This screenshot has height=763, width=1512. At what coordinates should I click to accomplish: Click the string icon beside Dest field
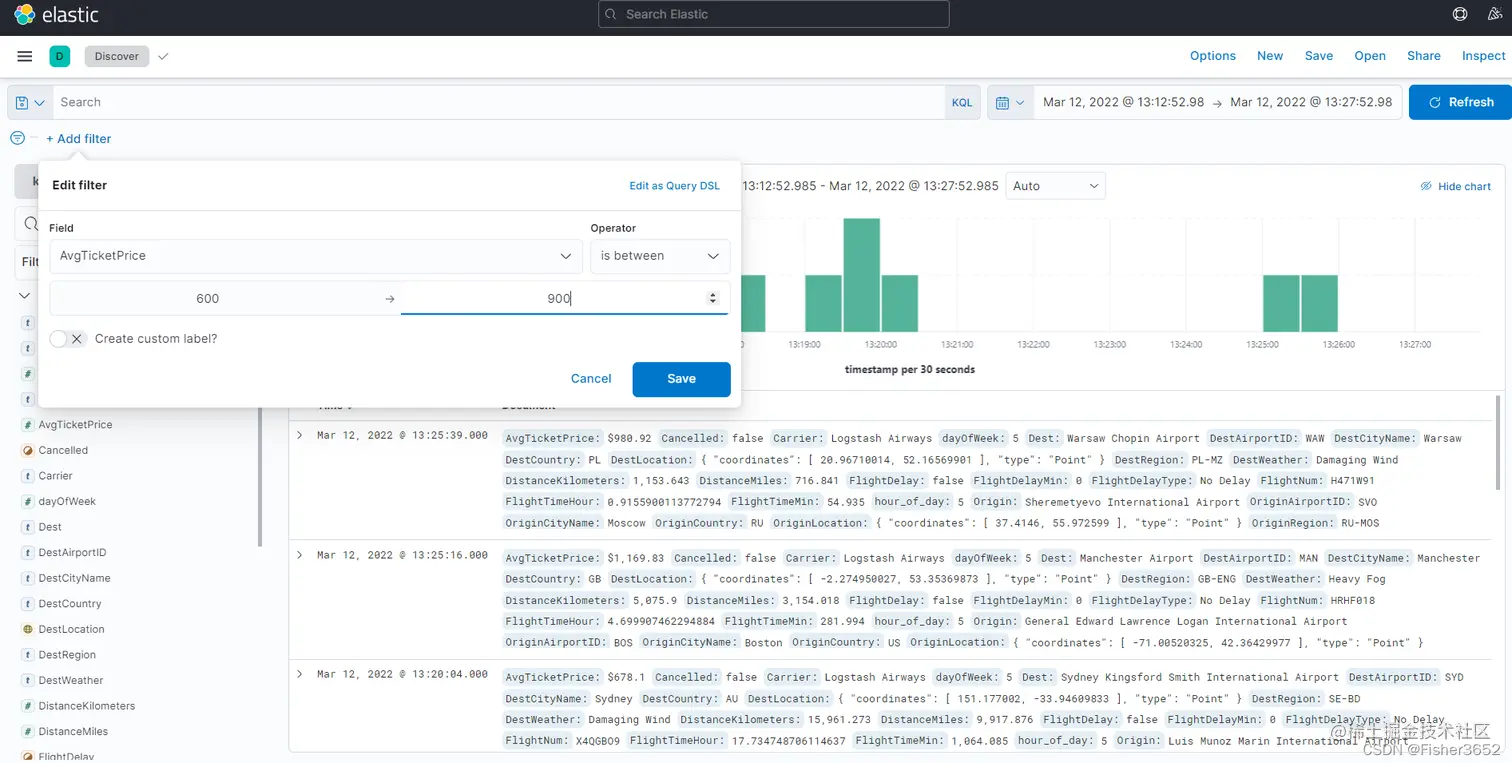(x=28, y=527)
